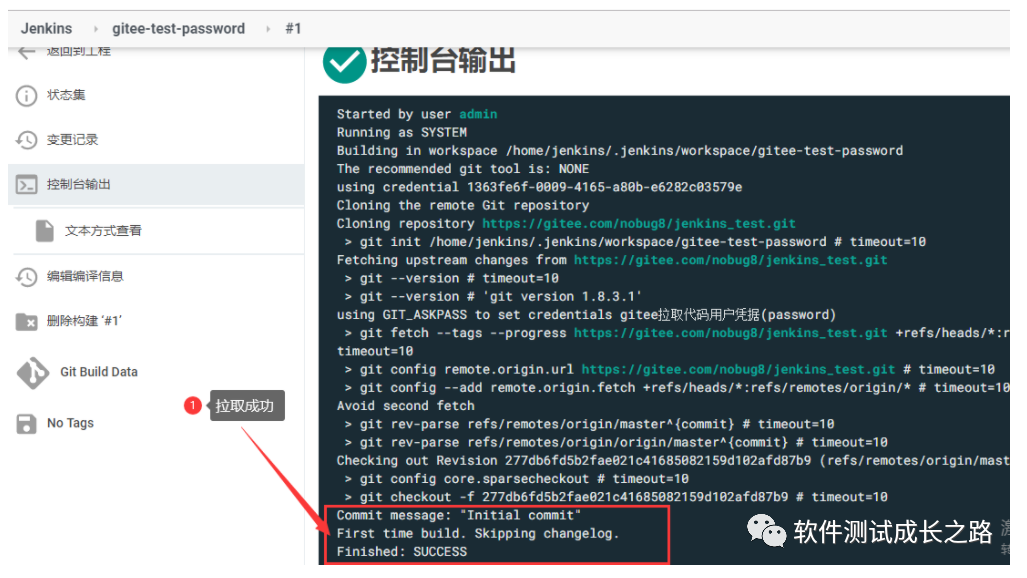The height and width of the screenshot is (578, 1027).
Task: Click the "'git version 1.8.3.1'" console line
Action: point(493,296)
